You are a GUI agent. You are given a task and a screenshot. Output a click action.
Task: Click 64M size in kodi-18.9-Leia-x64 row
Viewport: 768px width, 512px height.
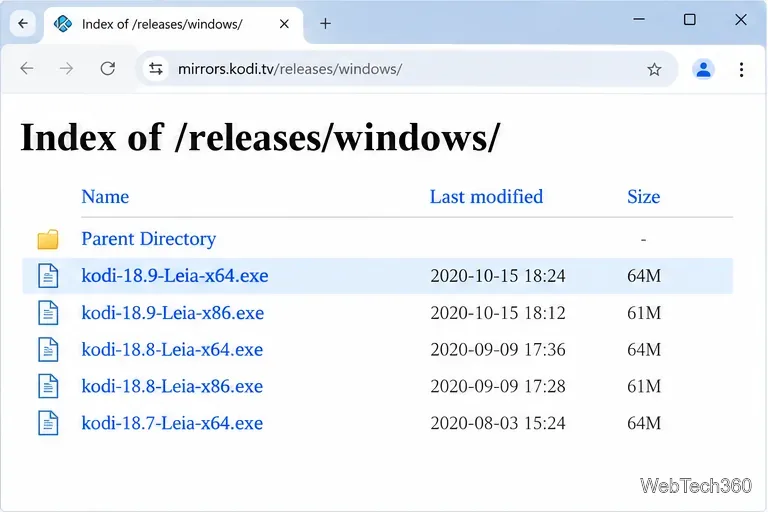click(644, 276)
